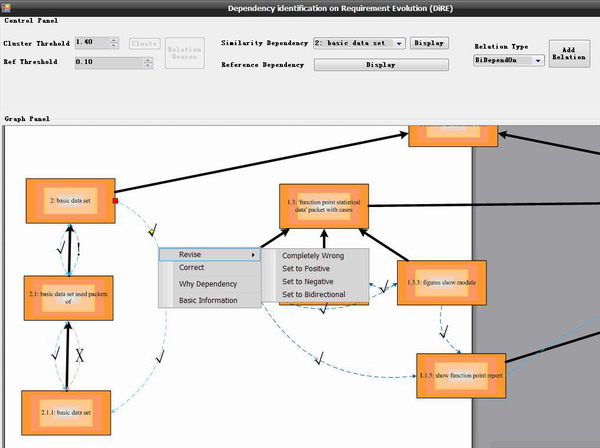600x448 pixels.
Task: Expand the Revise submenu
Action: (x=210, y=255)
